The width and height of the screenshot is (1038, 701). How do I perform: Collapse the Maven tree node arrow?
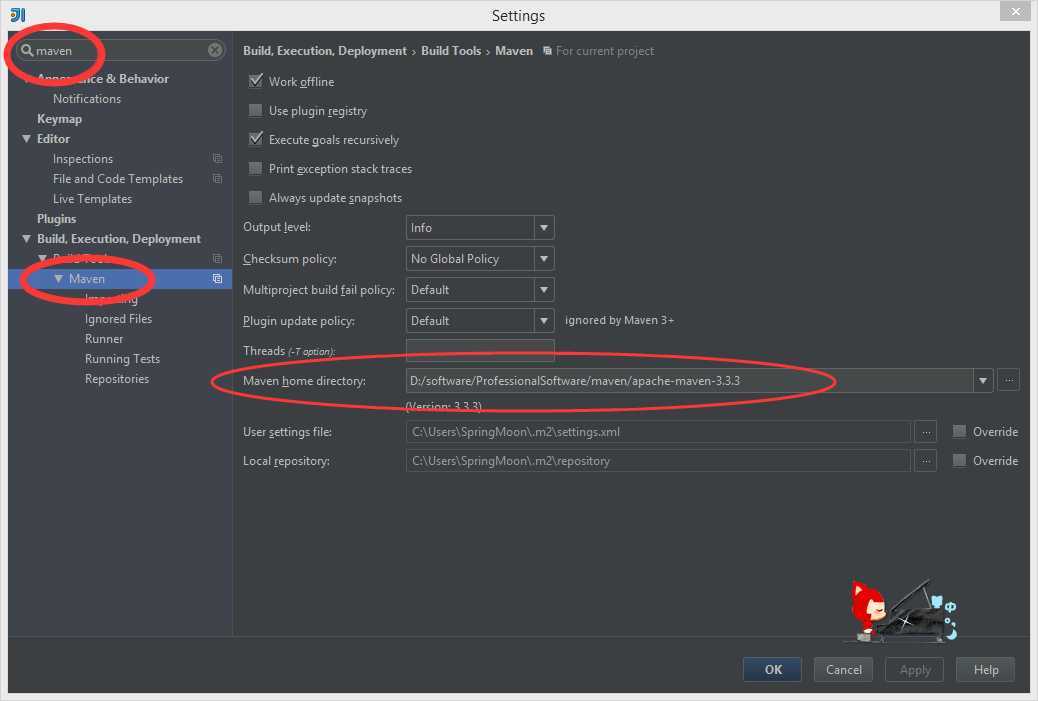(x=58, y=279)
